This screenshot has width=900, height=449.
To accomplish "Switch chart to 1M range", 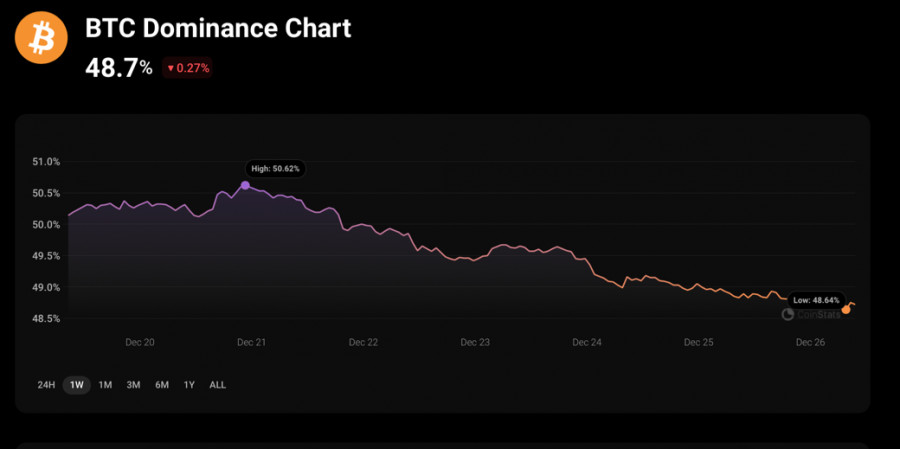I will point(105,385).
